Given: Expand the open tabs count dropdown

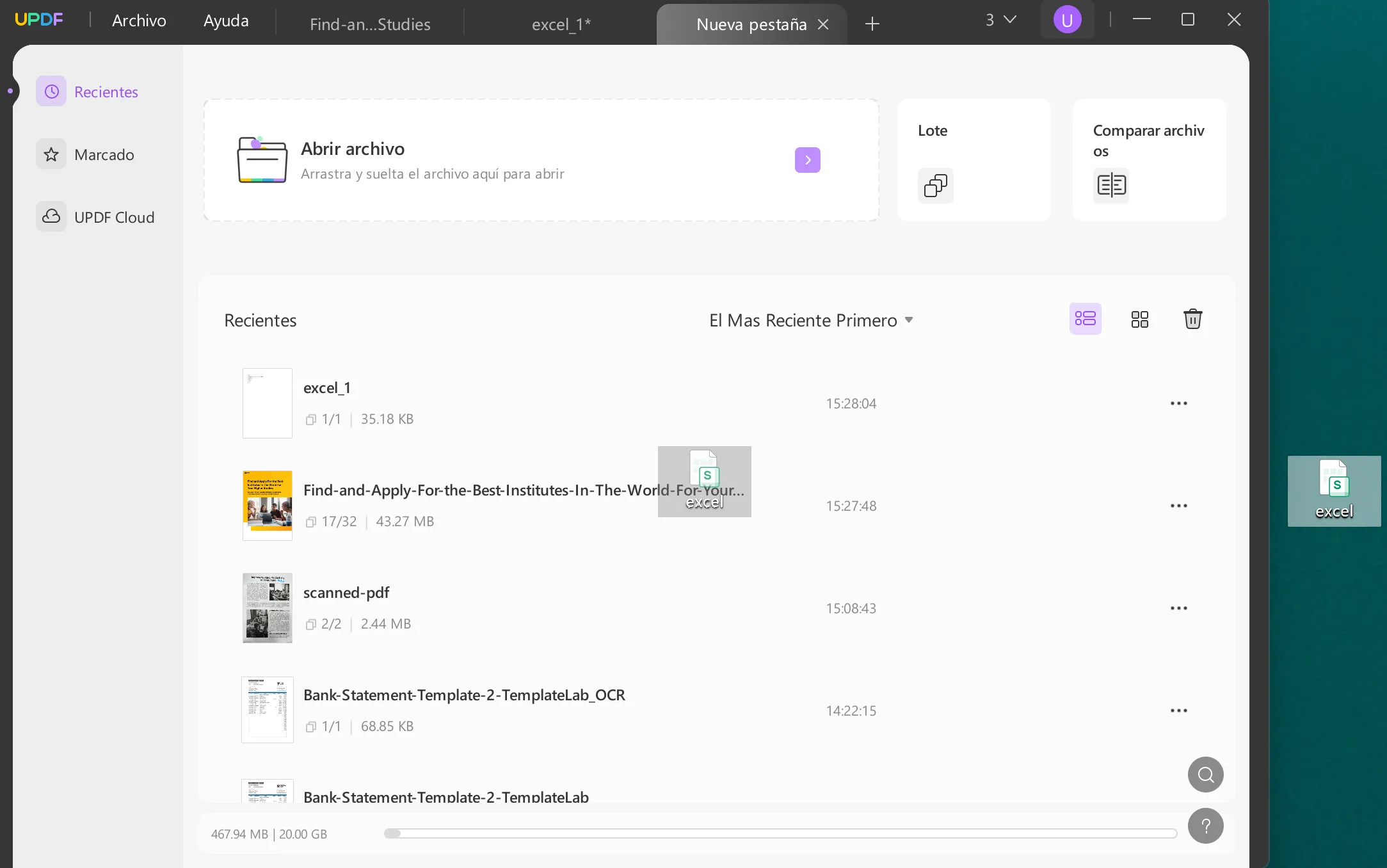Looking at the screenshot, I should pyautogui.click(x=1000, y=20).
